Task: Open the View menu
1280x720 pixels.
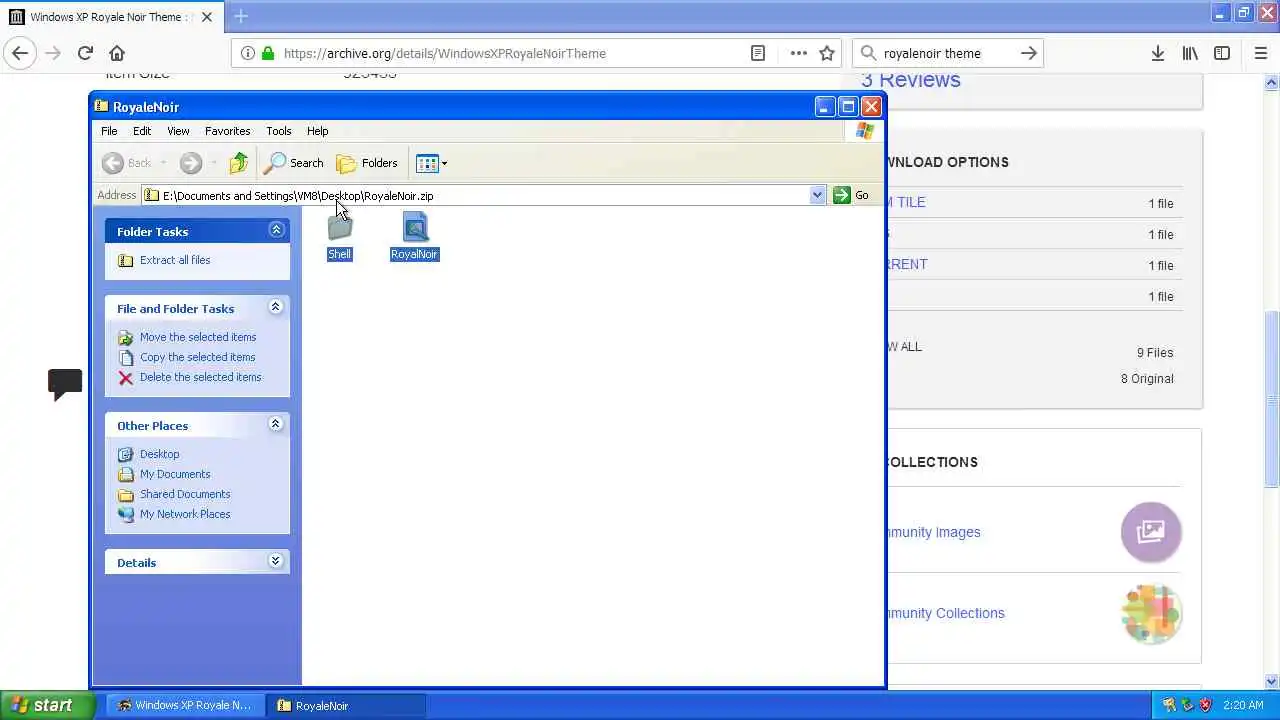Action: tap(178, 131)
